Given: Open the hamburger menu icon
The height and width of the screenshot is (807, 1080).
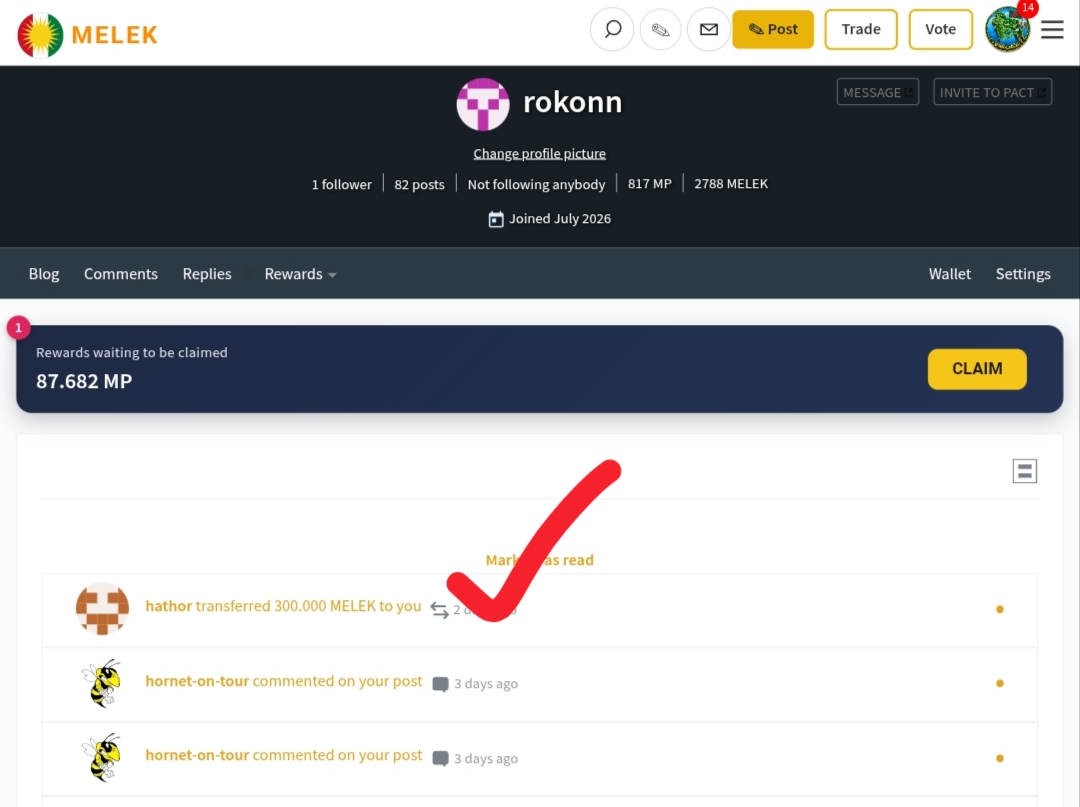Looking at the screenshot, I should point(1052,30).
